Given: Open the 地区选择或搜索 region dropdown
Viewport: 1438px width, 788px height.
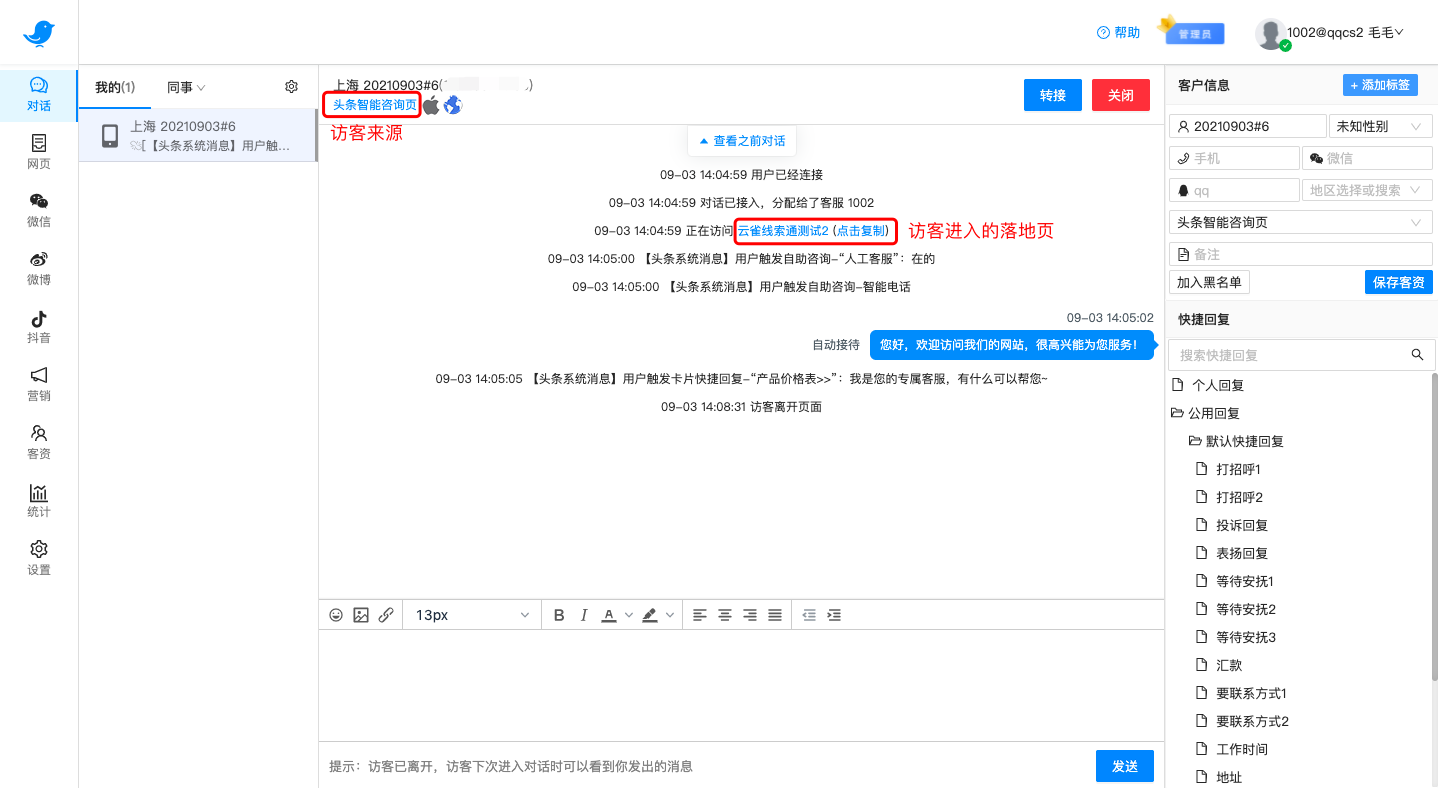Looking at the screenshot, I should [1367, 189].
